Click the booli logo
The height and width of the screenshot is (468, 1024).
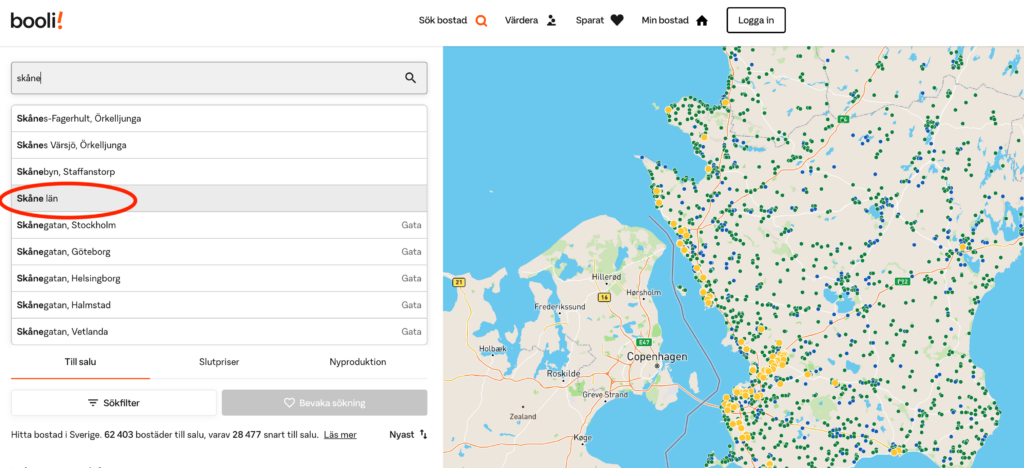(38, 20)
